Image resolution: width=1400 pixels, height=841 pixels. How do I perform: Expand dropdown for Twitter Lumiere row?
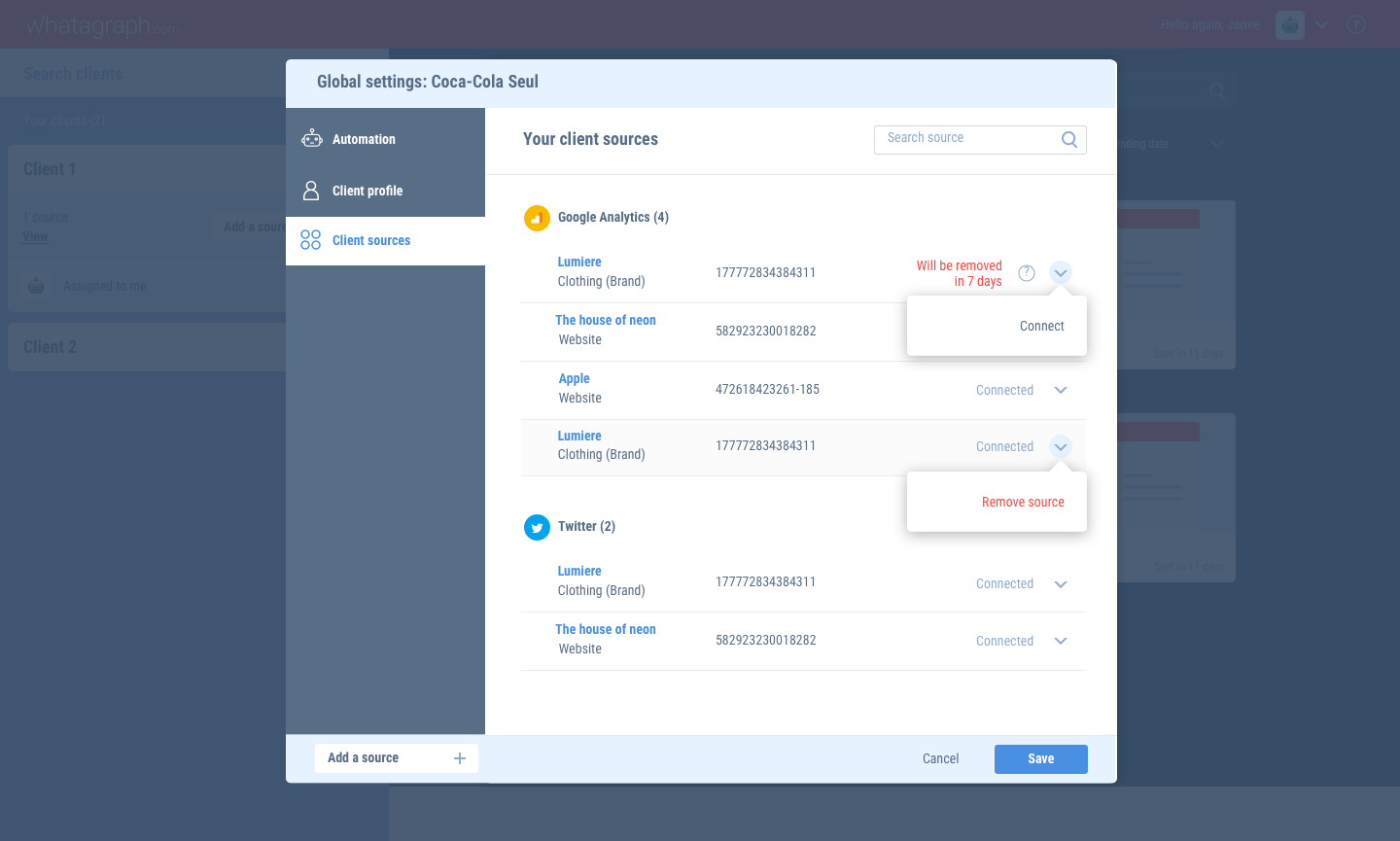[x=1061, y=584]
